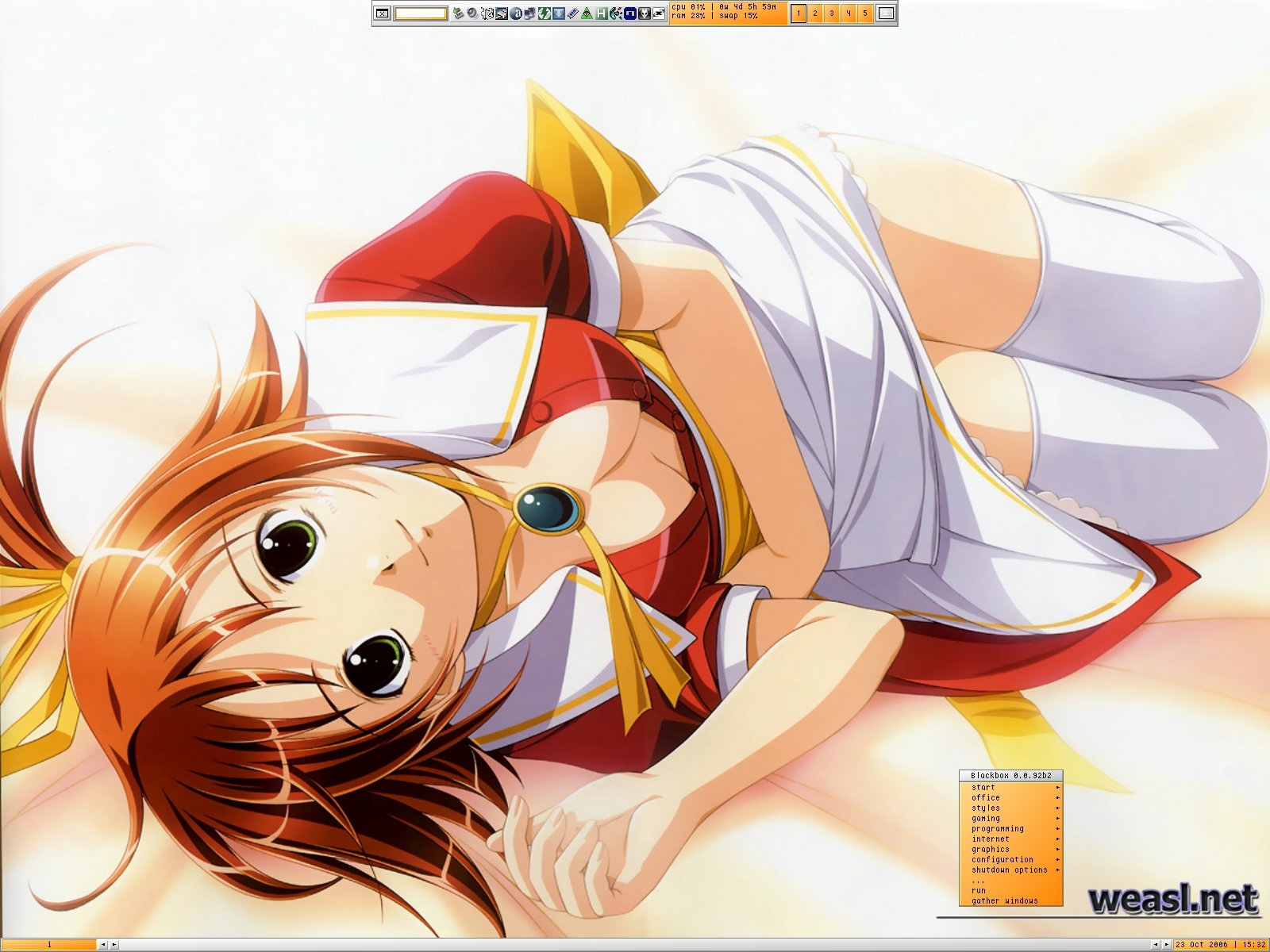Click the two-computers network icon
This screenshot has height=952, width=1270.
pyautogui.click(x=530, y=13)
